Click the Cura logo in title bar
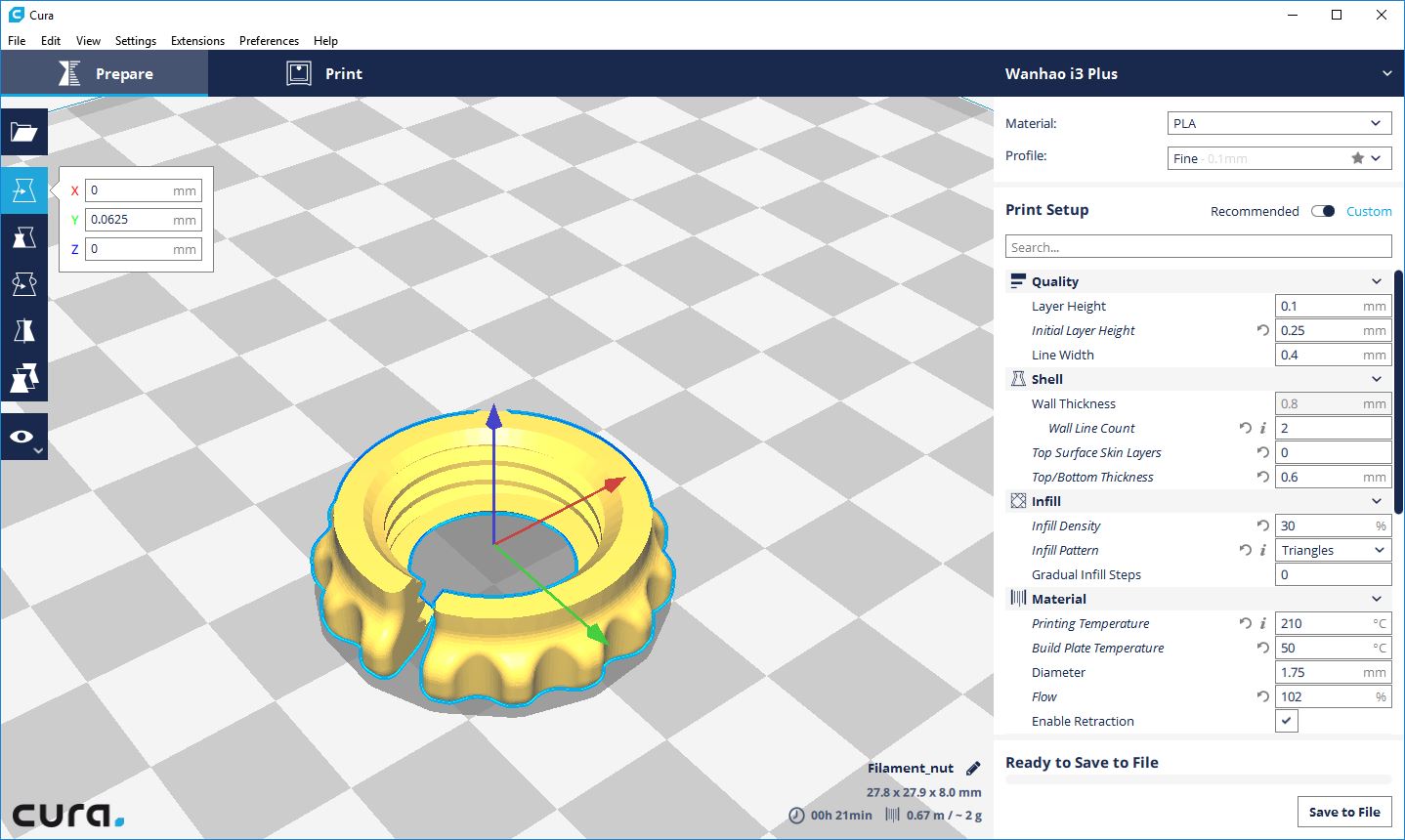This screenshot has width=1405, height=840. point(16,15)
